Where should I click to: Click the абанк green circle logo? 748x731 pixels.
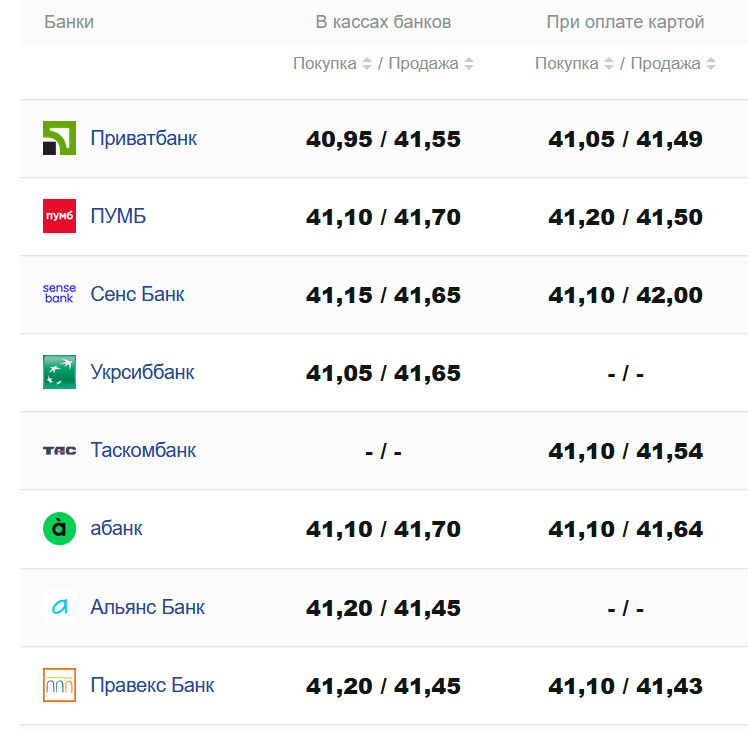[x=59, y=528]
